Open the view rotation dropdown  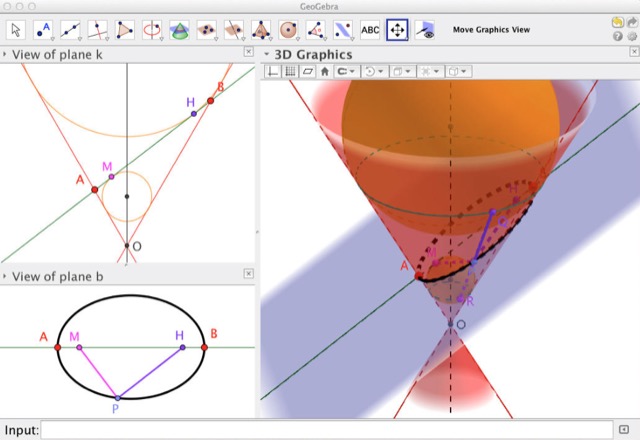(x=376, y=72)
